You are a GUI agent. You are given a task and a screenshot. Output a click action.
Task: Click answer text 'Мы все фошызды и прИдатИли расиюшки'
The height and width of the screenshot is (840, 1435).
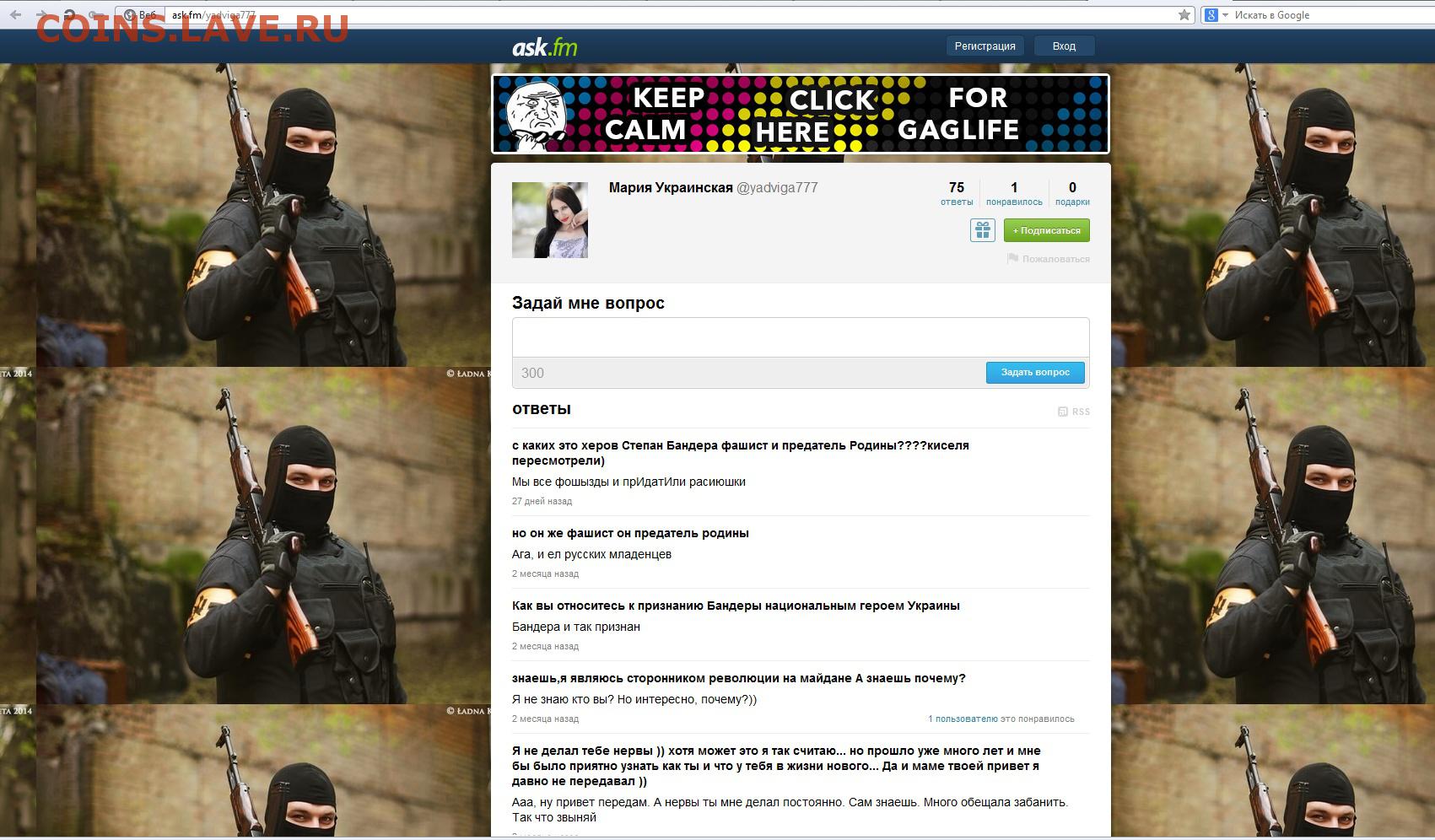click(628, 482)
